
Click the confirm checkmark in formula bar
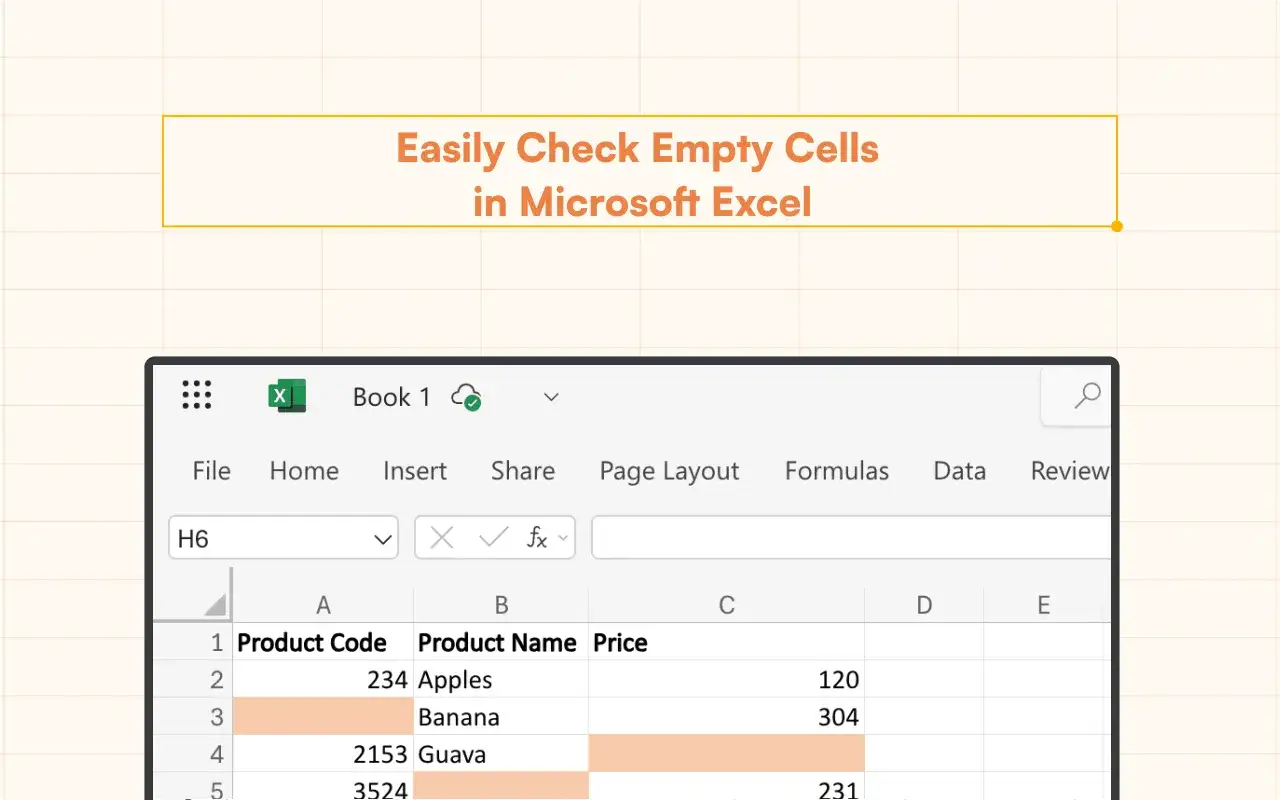tap(493, 539)
